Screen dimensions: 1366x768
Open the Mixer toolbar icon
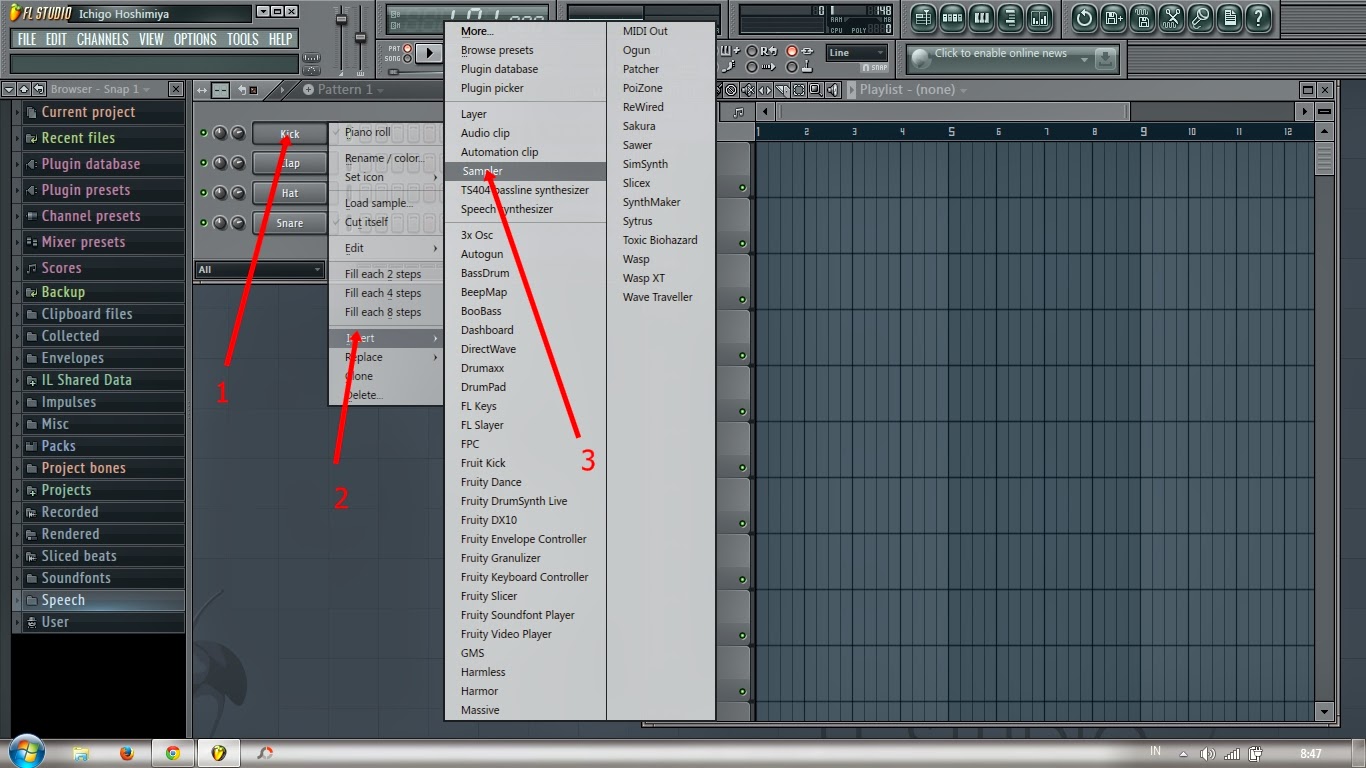pyautogui.click(x=1039, y=18)
